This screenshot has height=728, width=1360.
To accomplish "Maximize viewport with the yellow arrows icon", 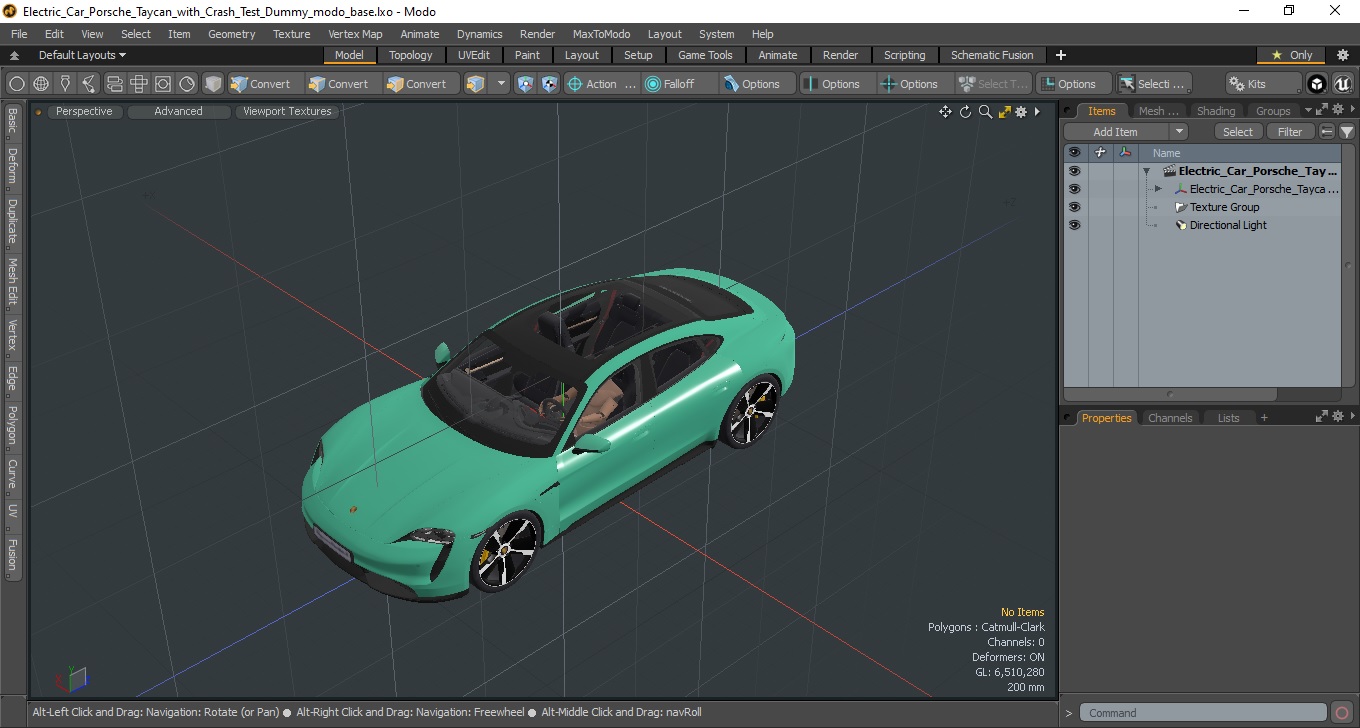I will (1004, 112).
